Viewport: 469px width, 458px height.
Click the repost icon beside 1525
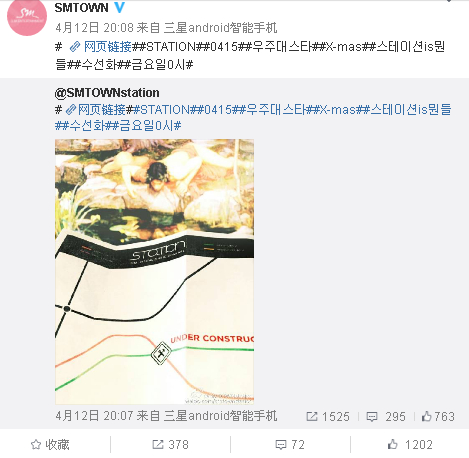[312, 416]
